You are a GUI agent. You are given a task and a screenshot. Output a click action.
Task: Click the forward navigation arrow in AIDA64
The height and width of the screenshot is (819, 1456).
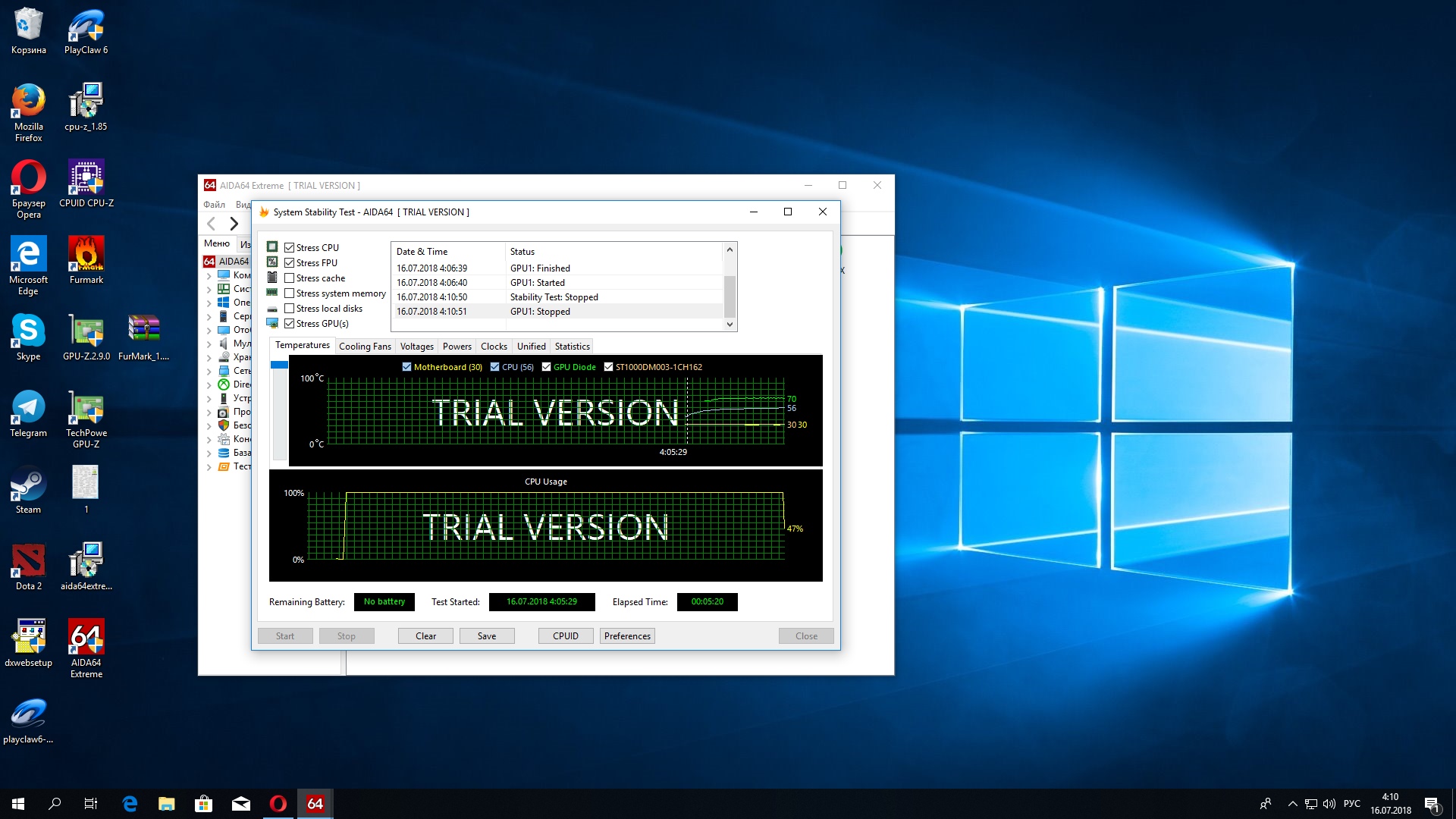click(x=234, y=224)
